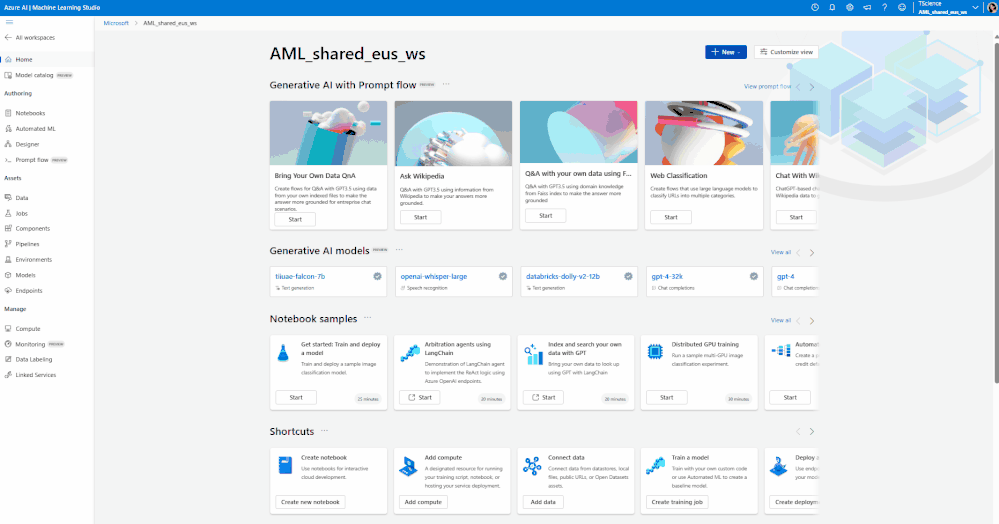Open the recent activity clock icon
Viewport: 999px width, 524px height.
pyautogui.click(x=815, y=8)
